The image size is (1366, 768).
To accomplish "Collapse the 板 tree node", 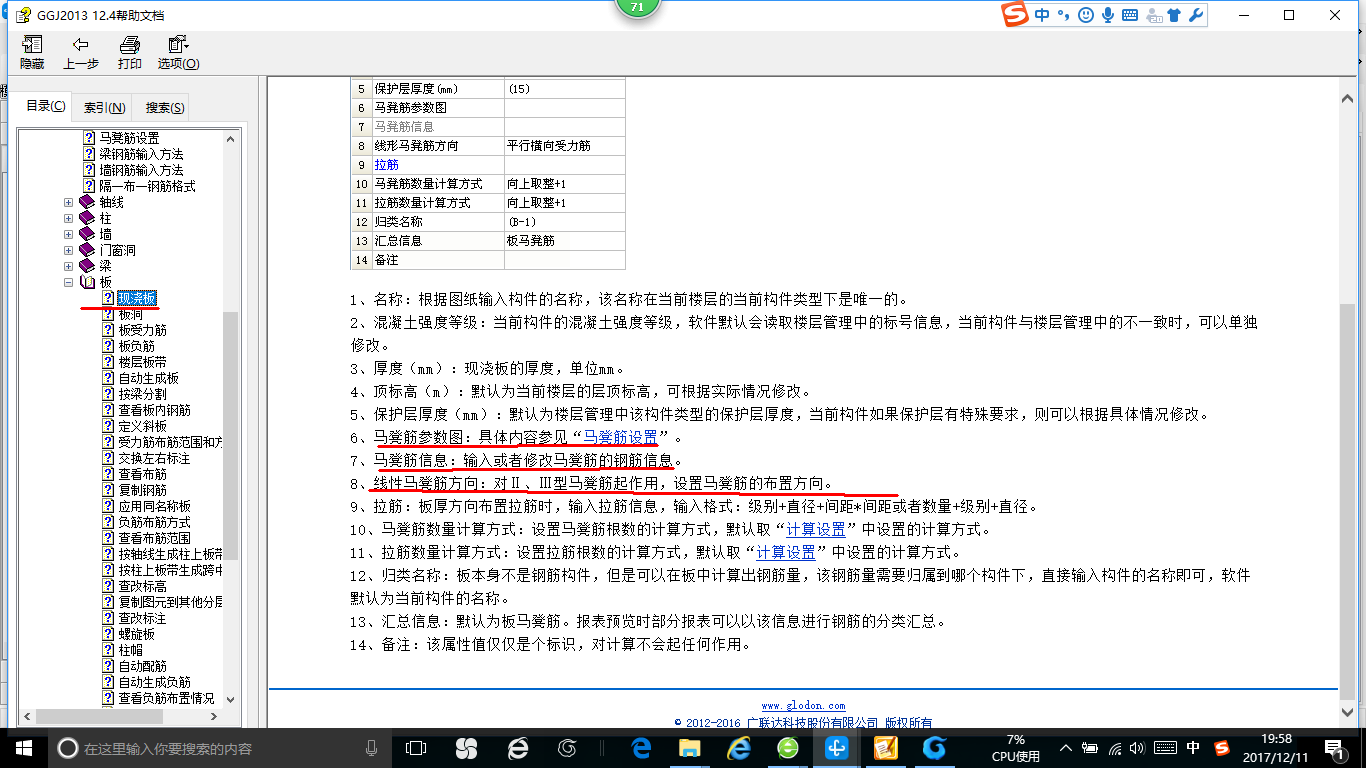I will tap(69, 282).
